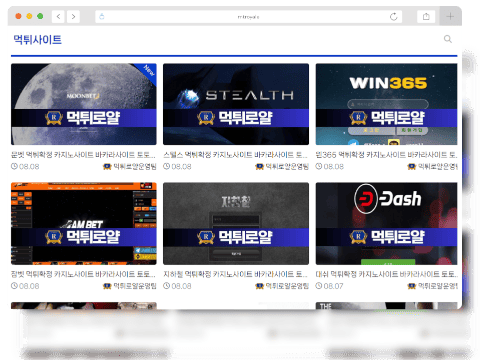Click the privacy icon in the address bar
The height and width of the screenshot is (360, 480).
pyautogui.click(x=102, y=16)
